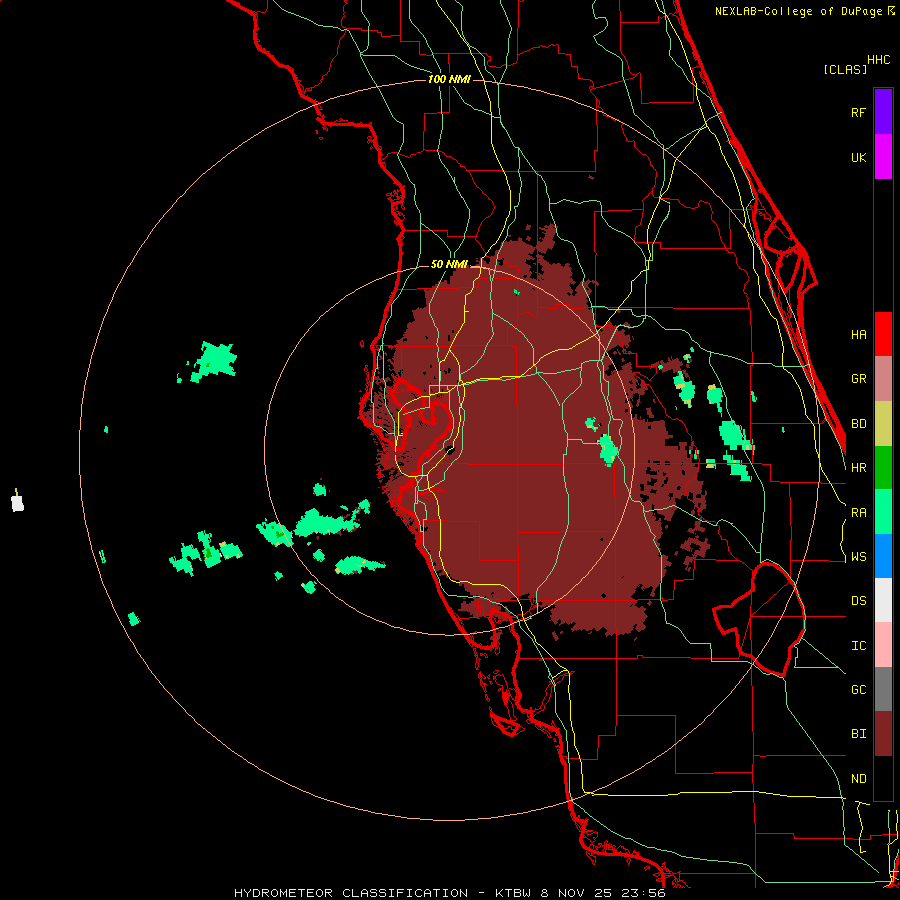Click the BD yellow legend swatch
This screenshot has height=900, width=900.
(x=883, y=424)
